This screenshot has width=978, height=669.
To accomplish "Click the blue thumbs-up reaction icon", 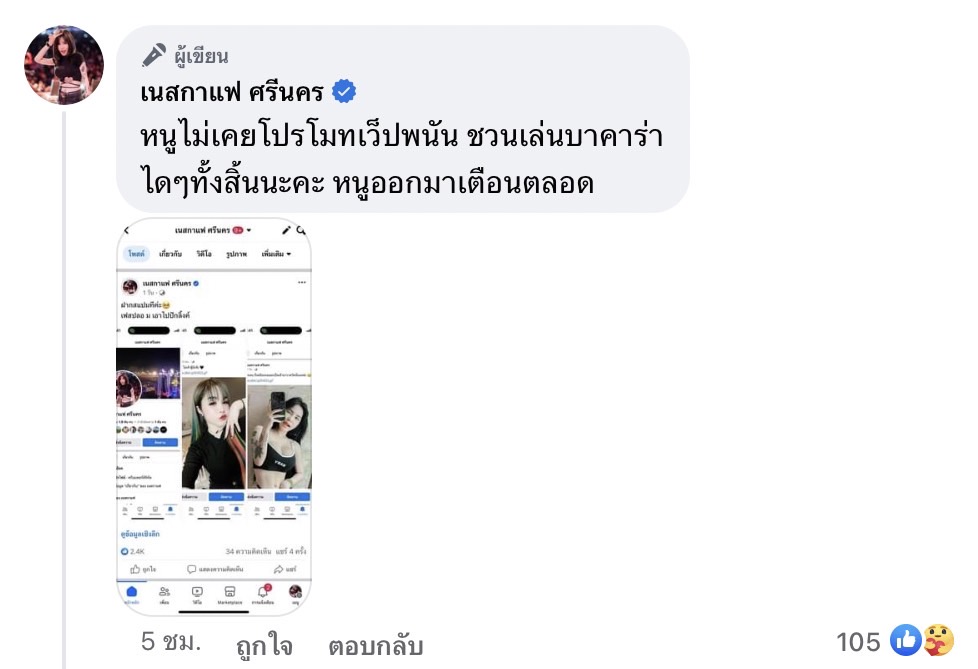I will click(905, 640).
